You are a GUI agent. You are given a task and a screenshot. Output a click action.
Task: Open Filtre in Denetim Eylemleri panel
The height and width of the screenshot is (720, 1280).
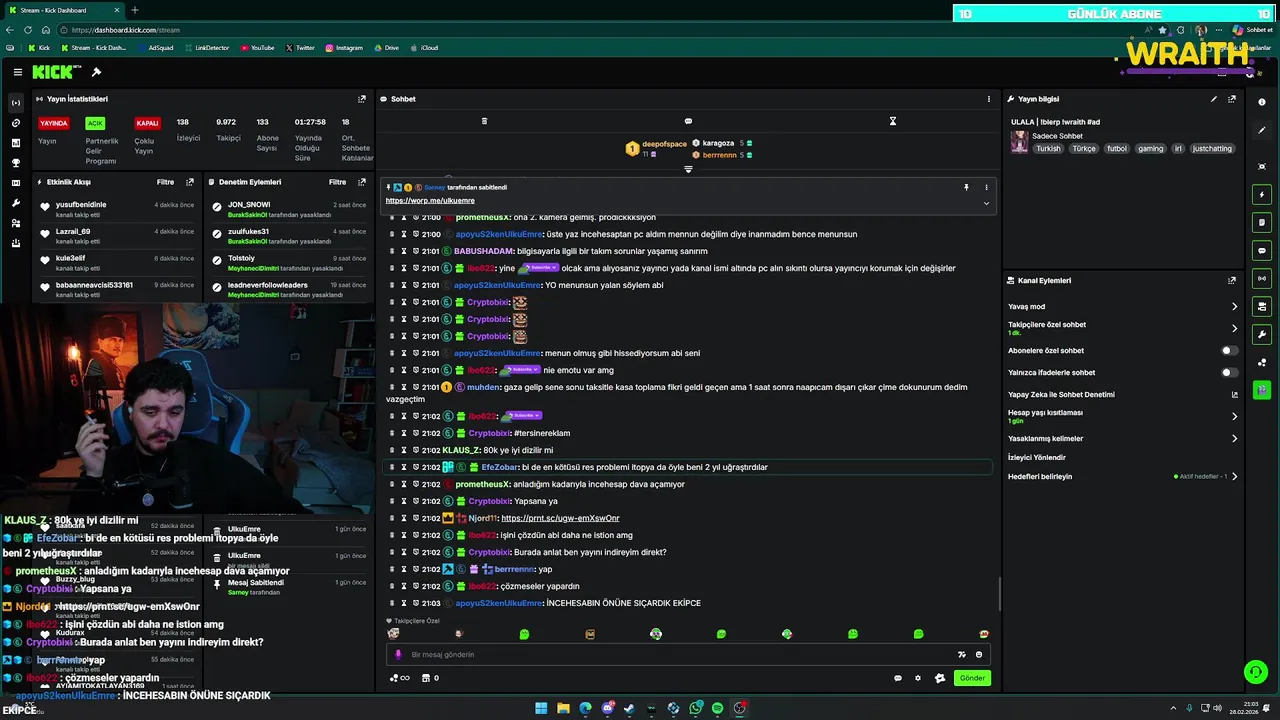(338, 182)
